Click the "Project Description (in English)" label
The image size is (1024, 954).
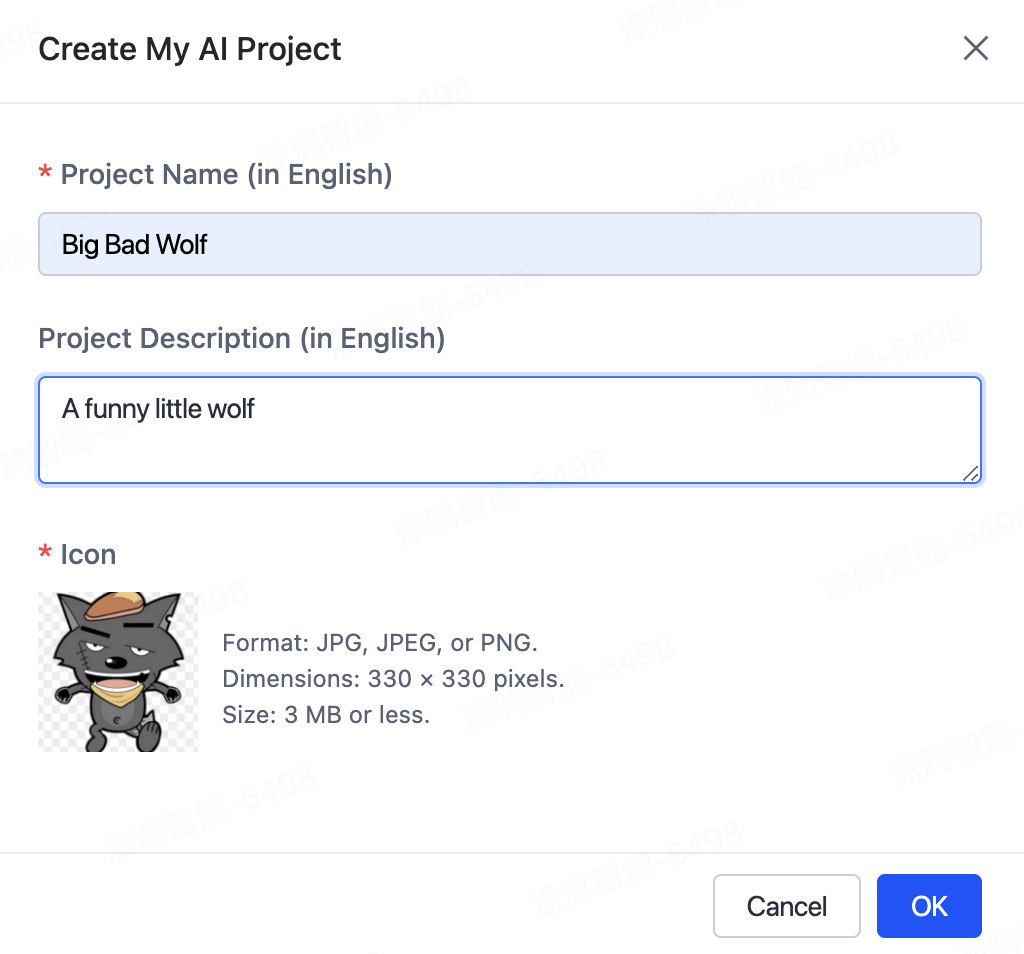pos(241,338)
